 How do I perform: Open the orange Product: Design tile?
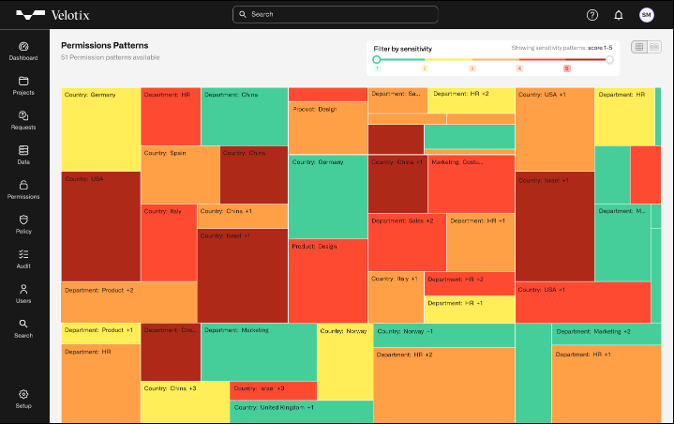pos(328,128)
